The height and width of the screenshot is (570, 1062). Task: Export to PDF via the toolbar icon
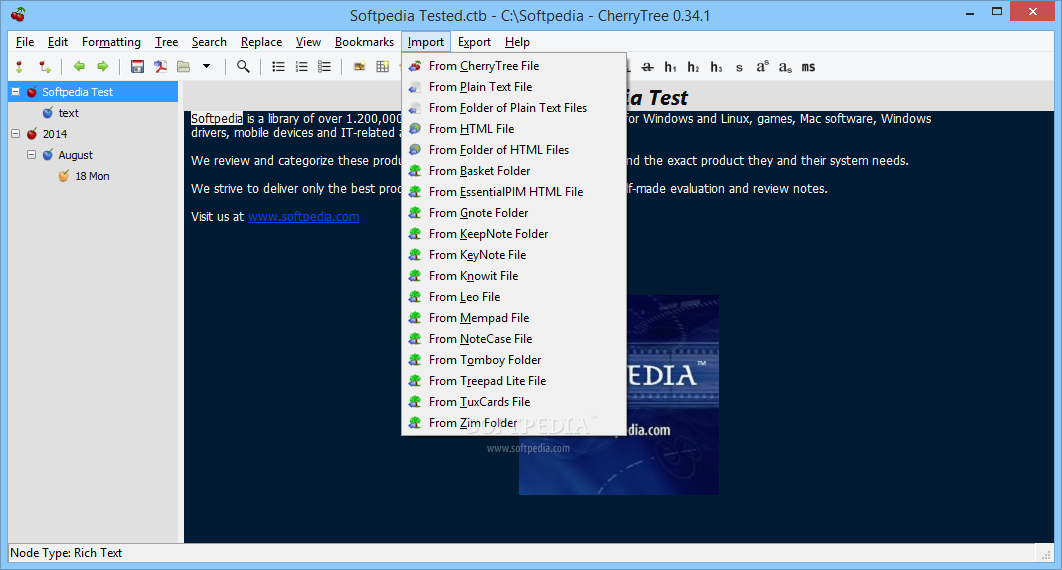(x=161, y=66)
